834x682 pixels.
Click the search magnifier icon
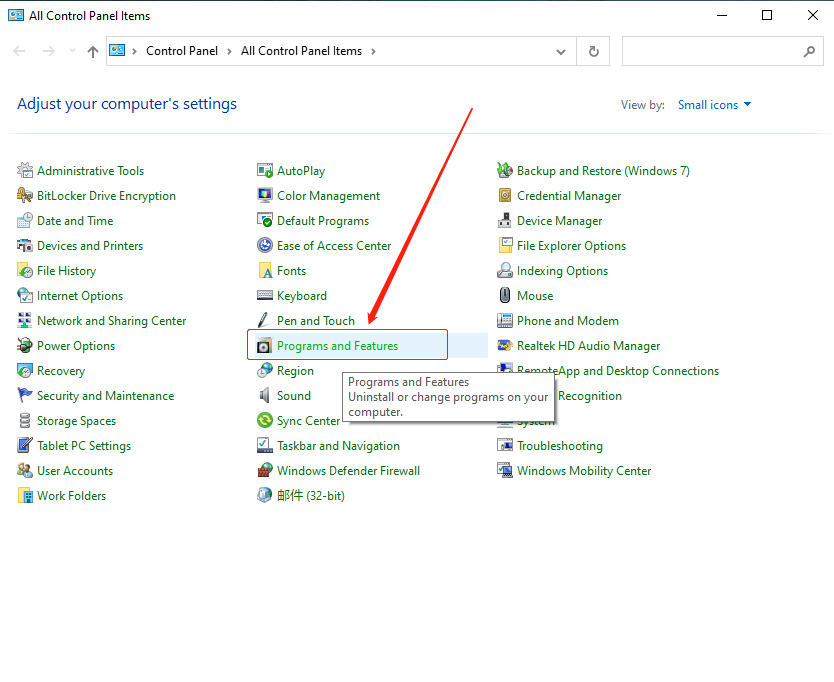pos(809,52)
